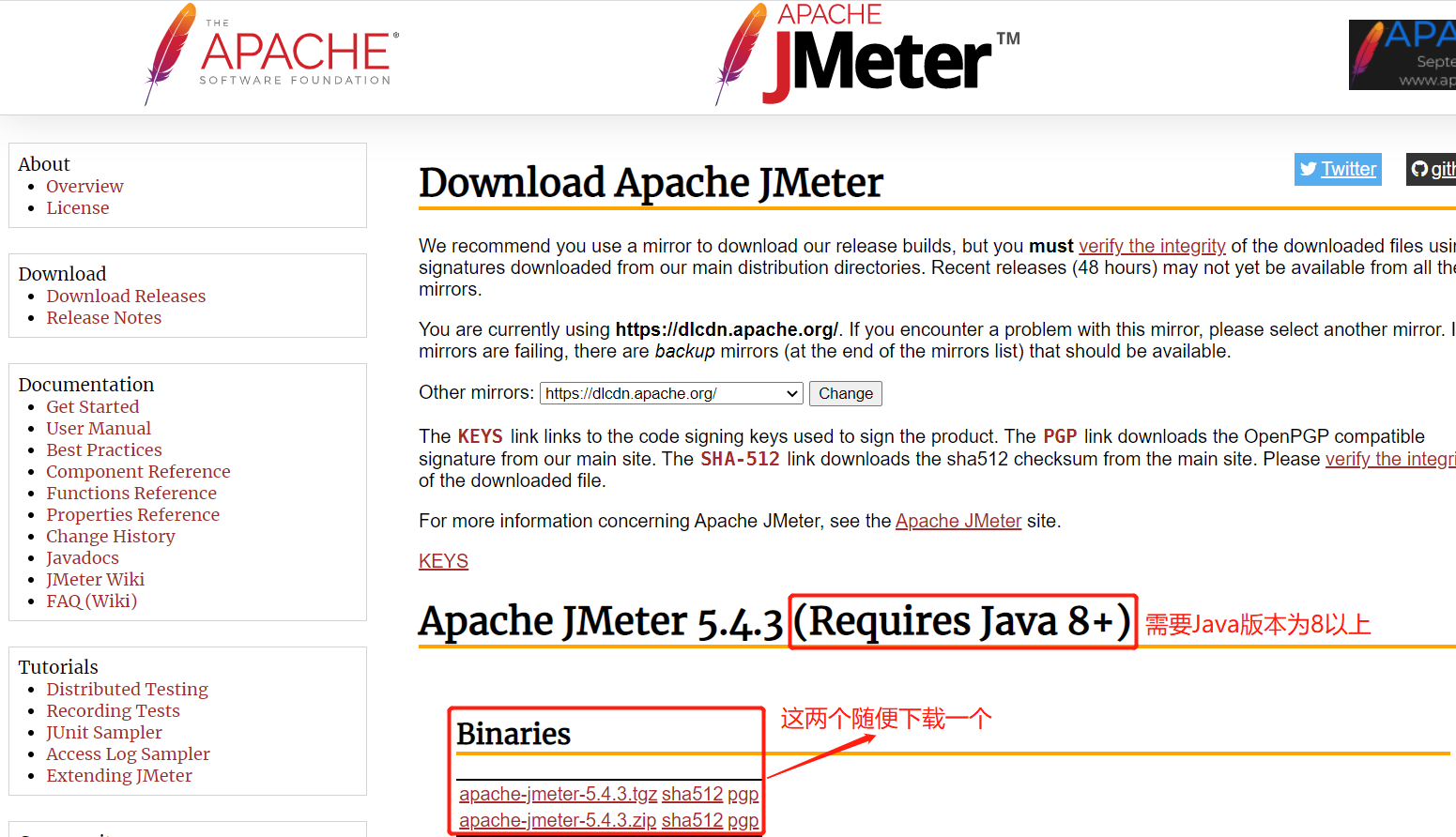Expand the Other mirrors dropdown

pos(671,393)
